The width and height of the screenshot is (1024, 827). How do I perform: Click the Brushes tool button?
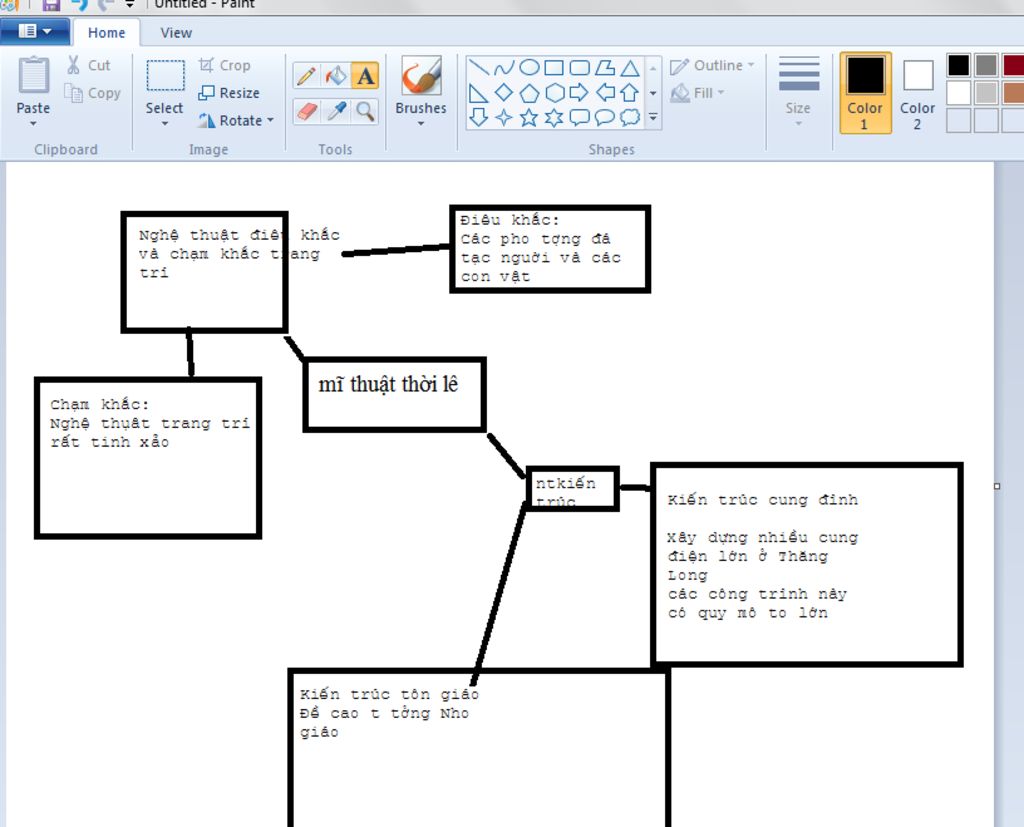pos(421,85)
